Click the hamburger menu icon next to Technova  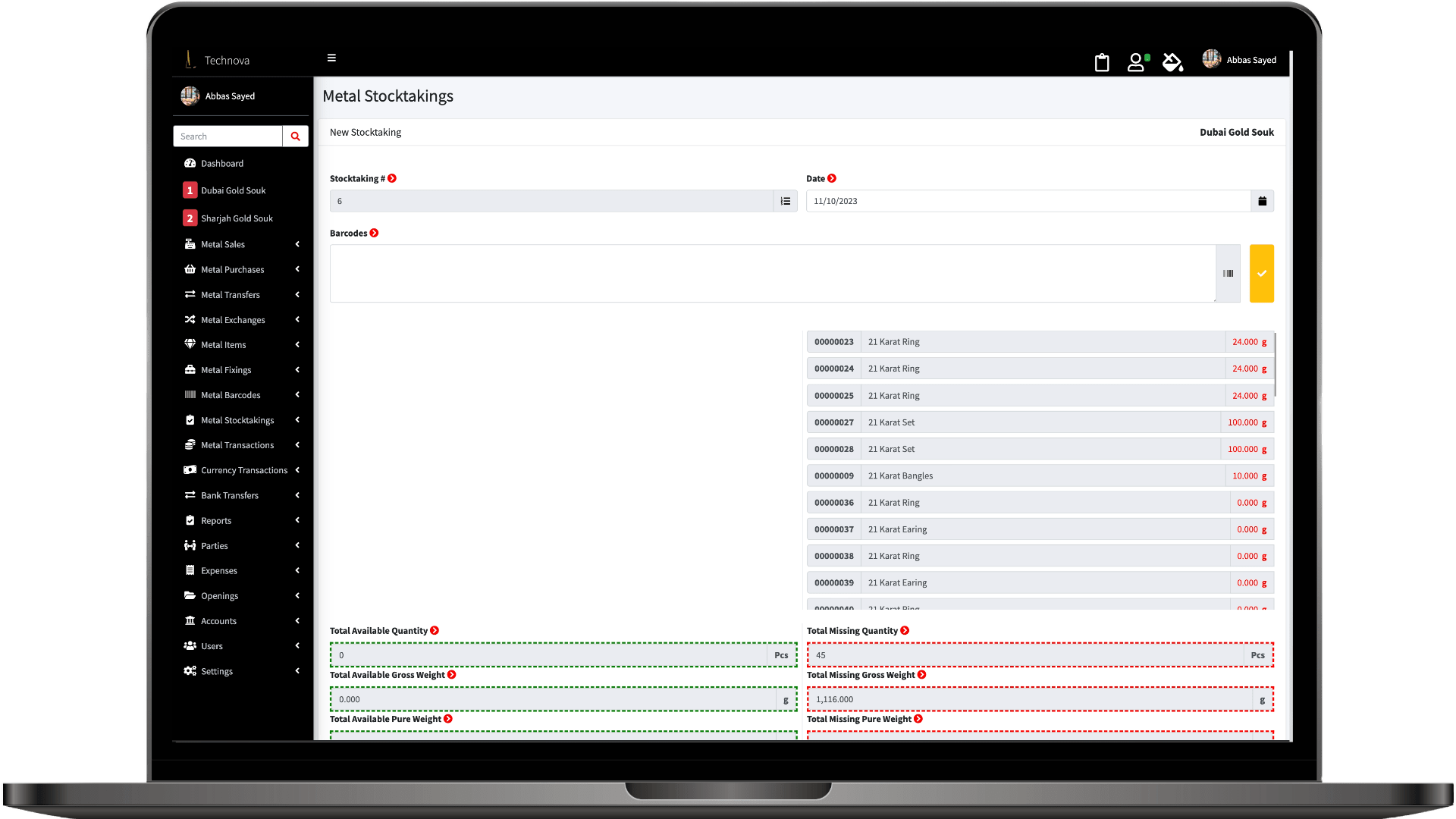331,58
